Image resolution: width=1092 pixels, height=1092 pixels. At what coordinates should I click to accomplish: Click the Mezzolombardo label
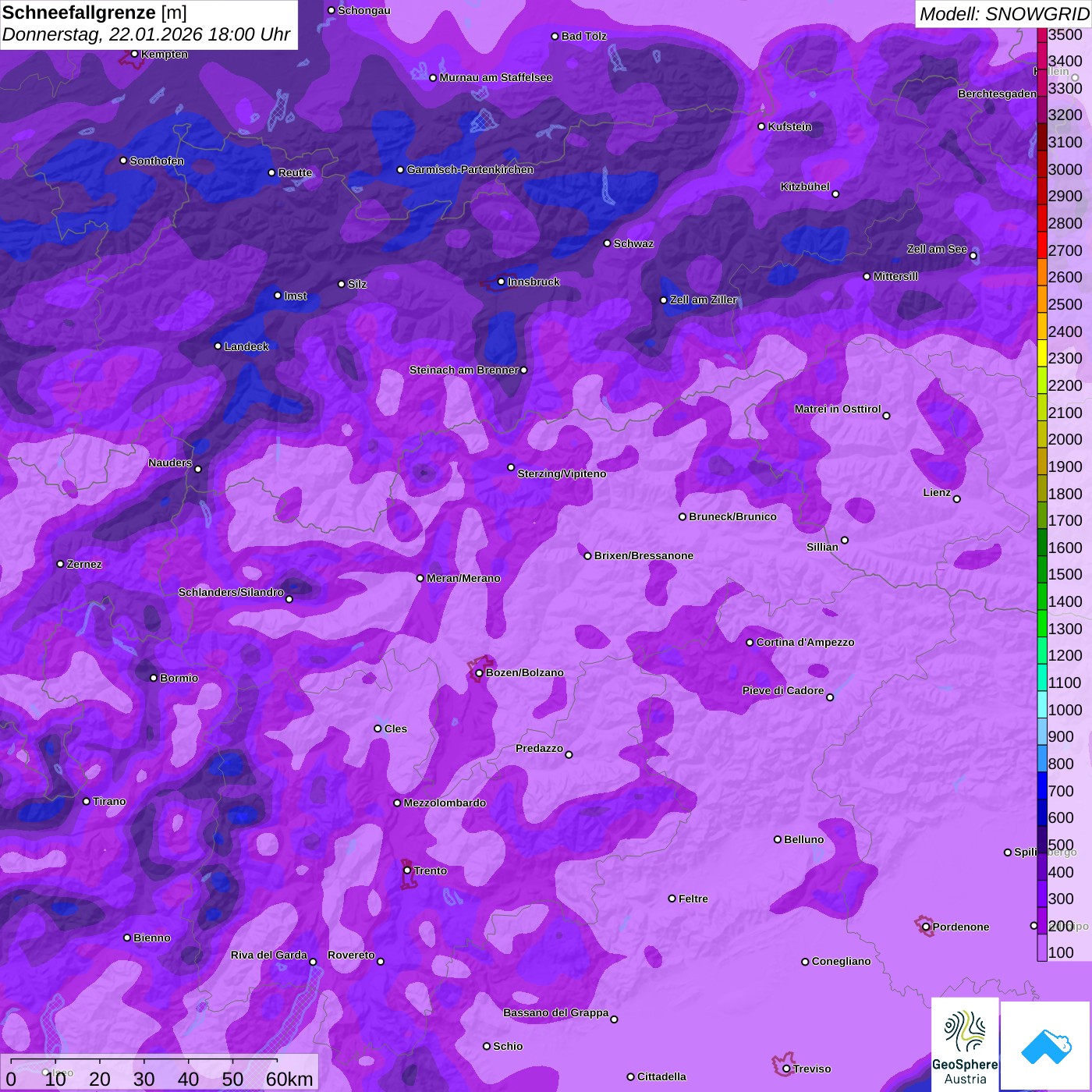[x=445, y=803]
